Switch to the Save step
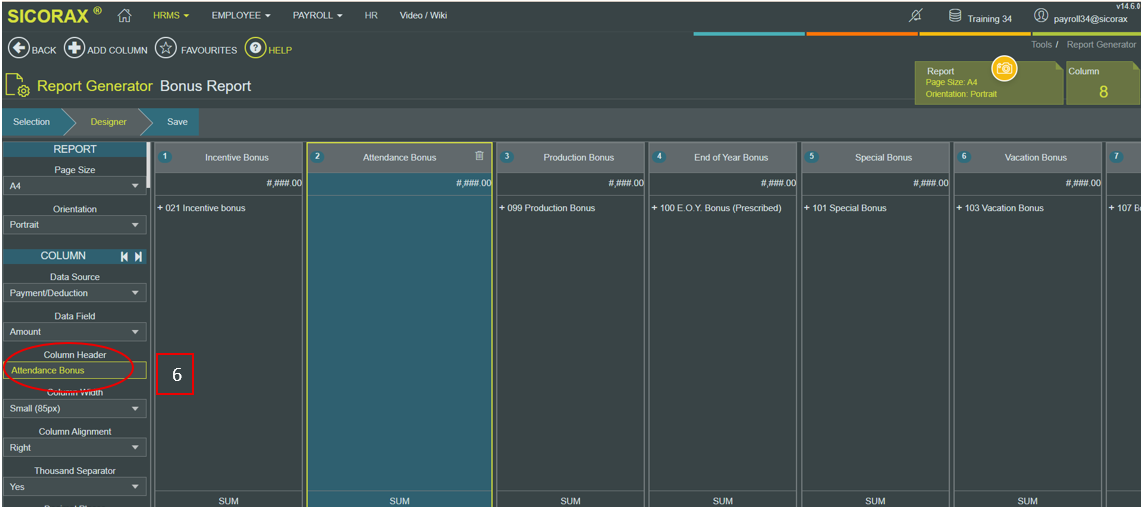The image size is (1141, 507). [x=177, y=122]
